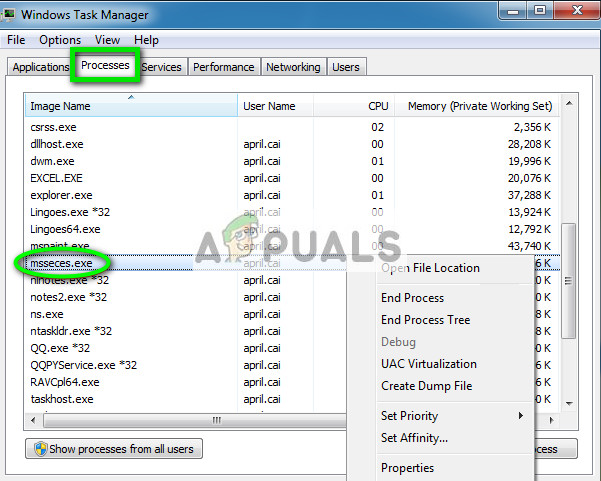Image resolution: width=601 pixels, height=481 pixels.
Task: Select Create Dump File option
Action: pyautogui.click(x=426, y=386)
